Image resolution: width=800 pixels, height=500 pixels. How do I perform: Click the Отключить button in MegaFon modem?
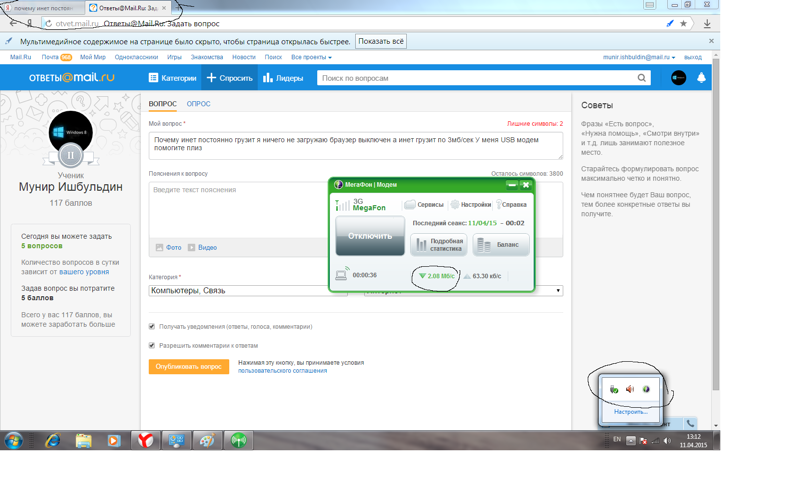coord(370,236)
